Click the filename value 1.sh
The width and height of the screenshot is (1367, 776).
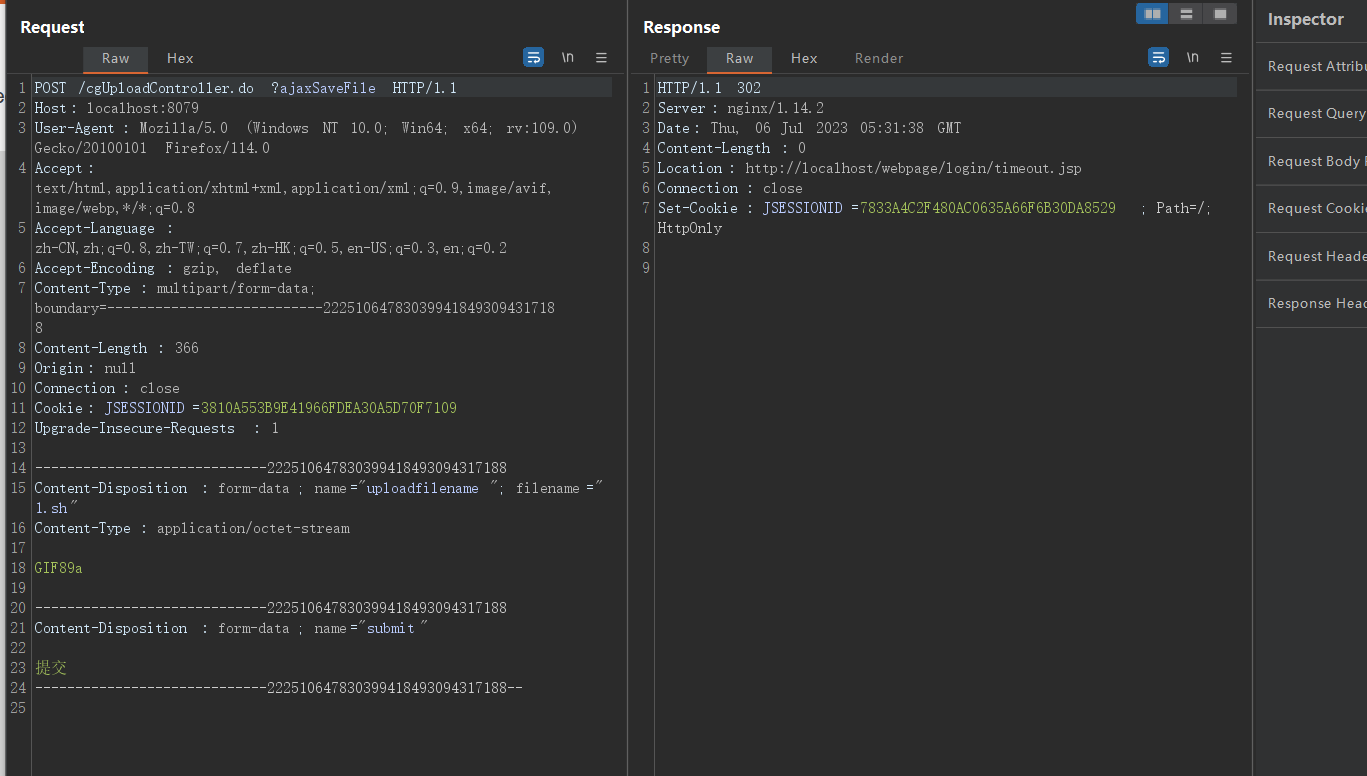tap(51, 508)
